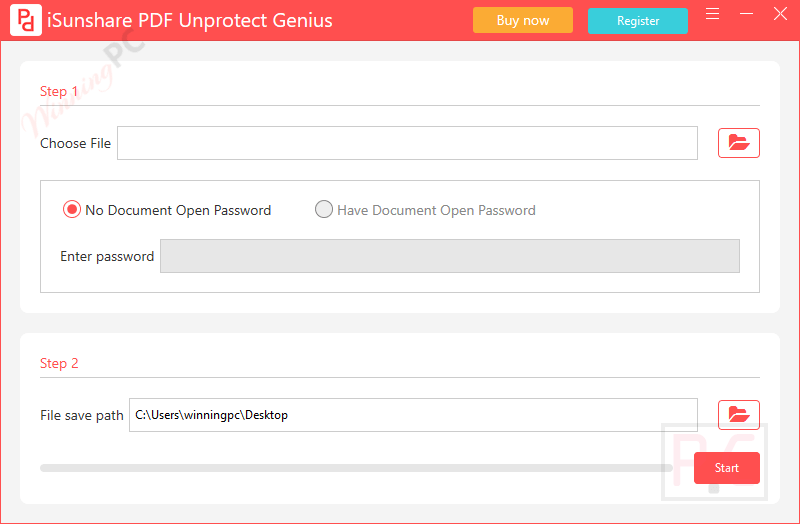Open the Register dialog
The image size is (800, 524).
[x=637, y=21]
